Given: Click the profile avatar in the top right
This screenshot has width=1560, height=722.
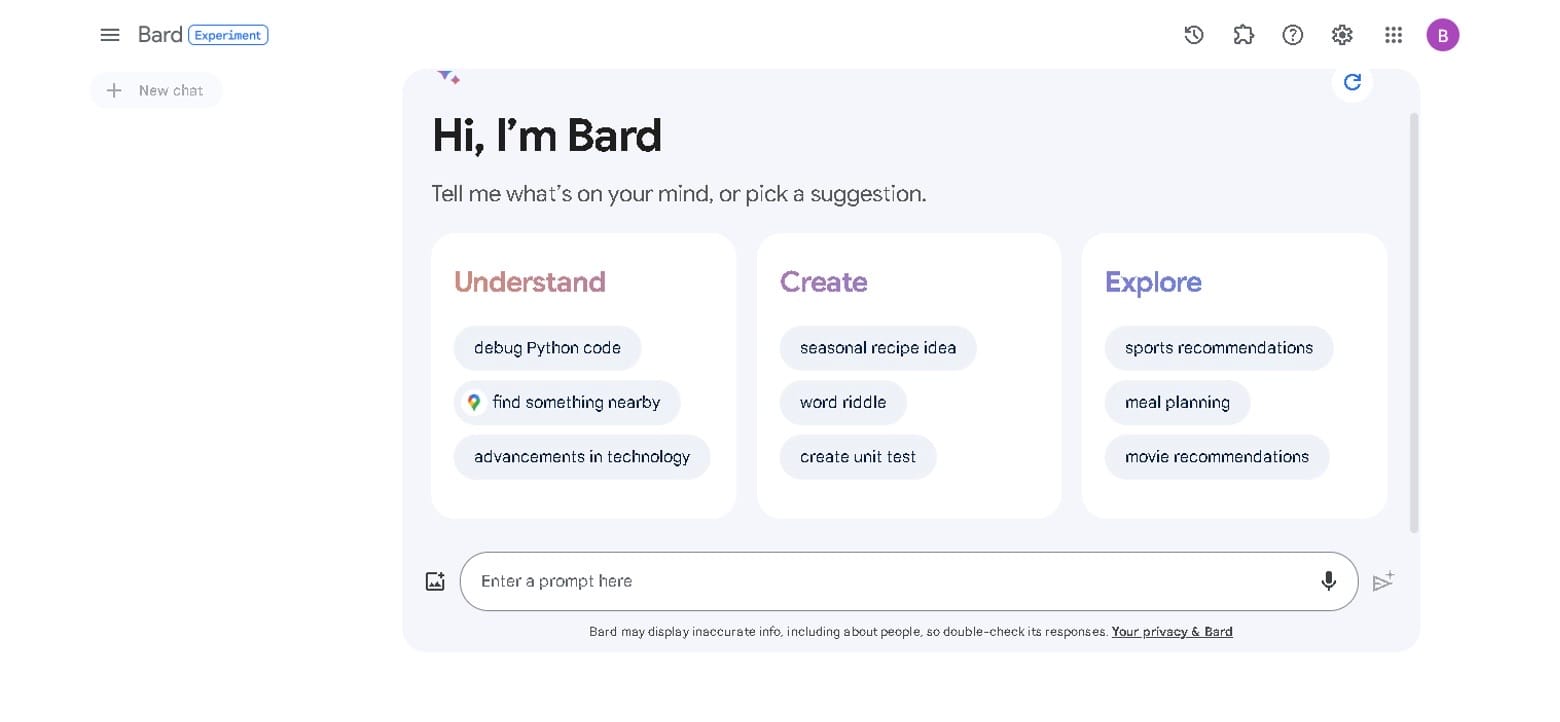Looking at the screenshot, I should pos(1443,34).
